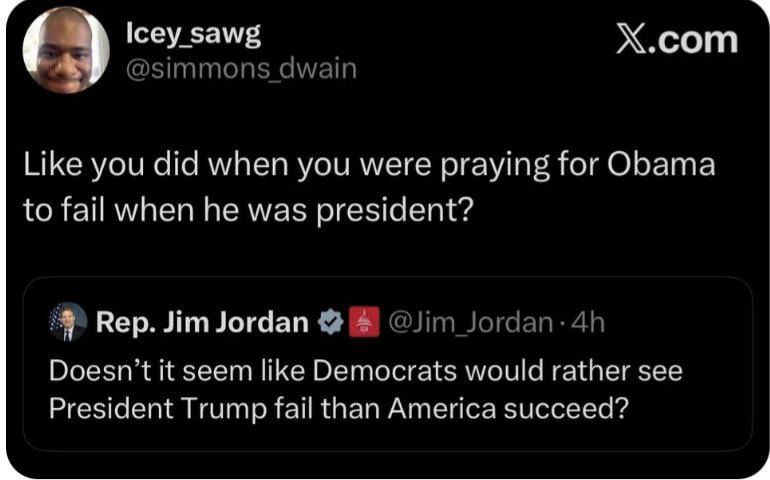Click "President Trump" in the quoted post
The height and width of the screenshot is (480, 770).
(150, 411)
